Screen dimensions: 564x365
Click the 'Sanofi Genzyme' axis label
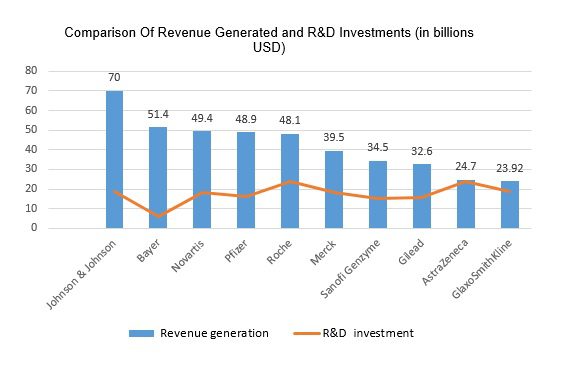click(350, 269)
